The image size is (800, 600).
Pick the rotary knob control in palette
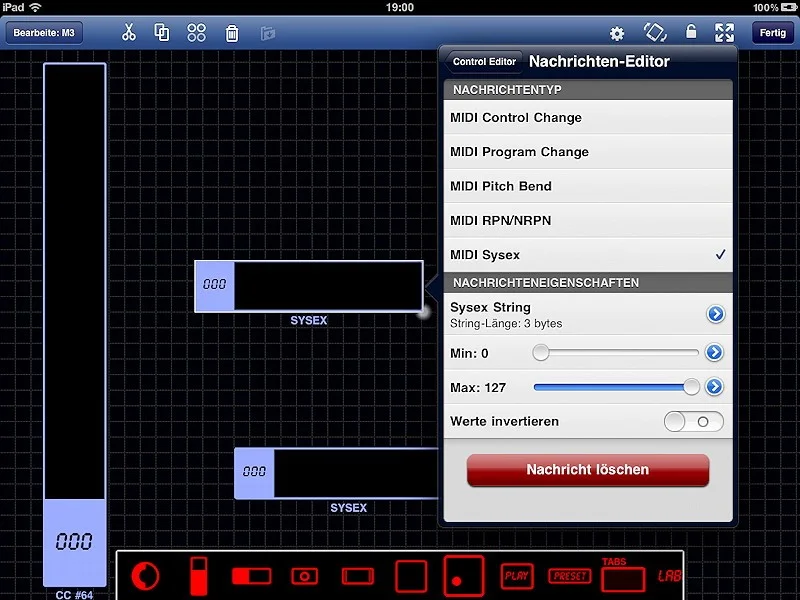click(x=145, y=576)
